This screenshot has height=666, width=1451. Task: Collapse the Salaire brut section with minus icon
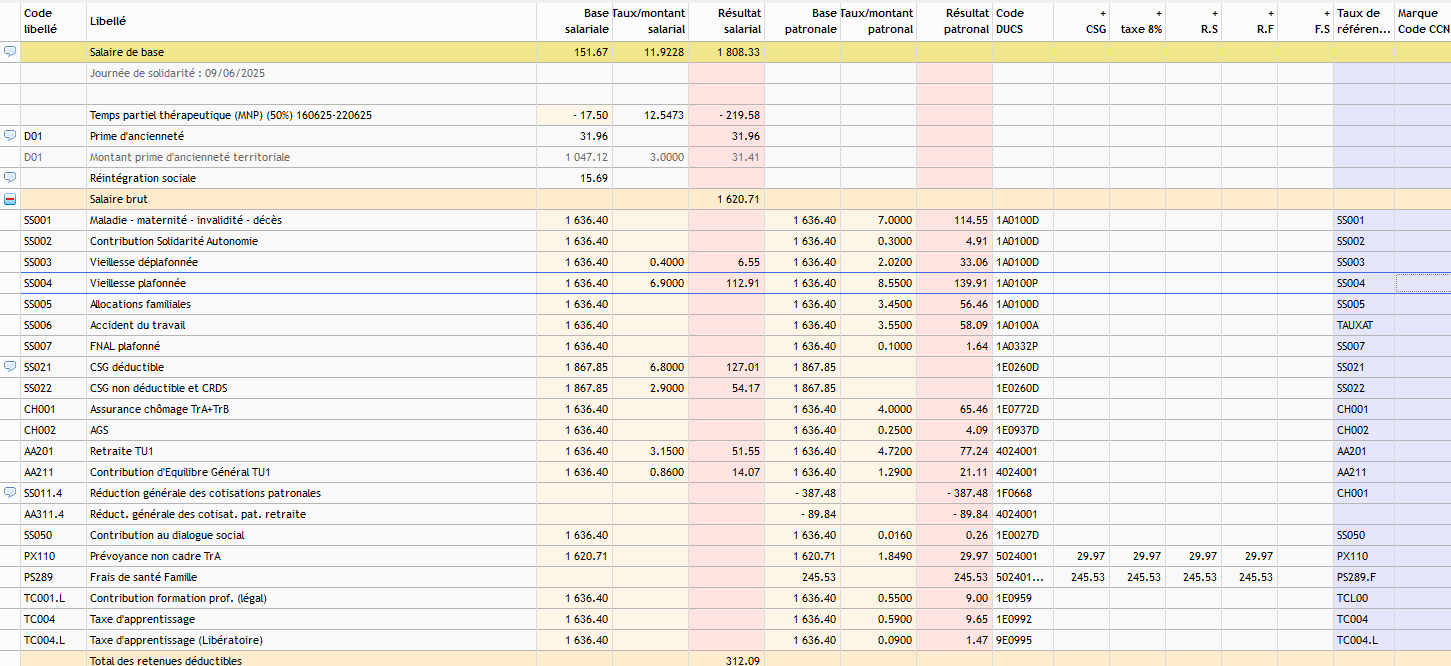[10, 199]
